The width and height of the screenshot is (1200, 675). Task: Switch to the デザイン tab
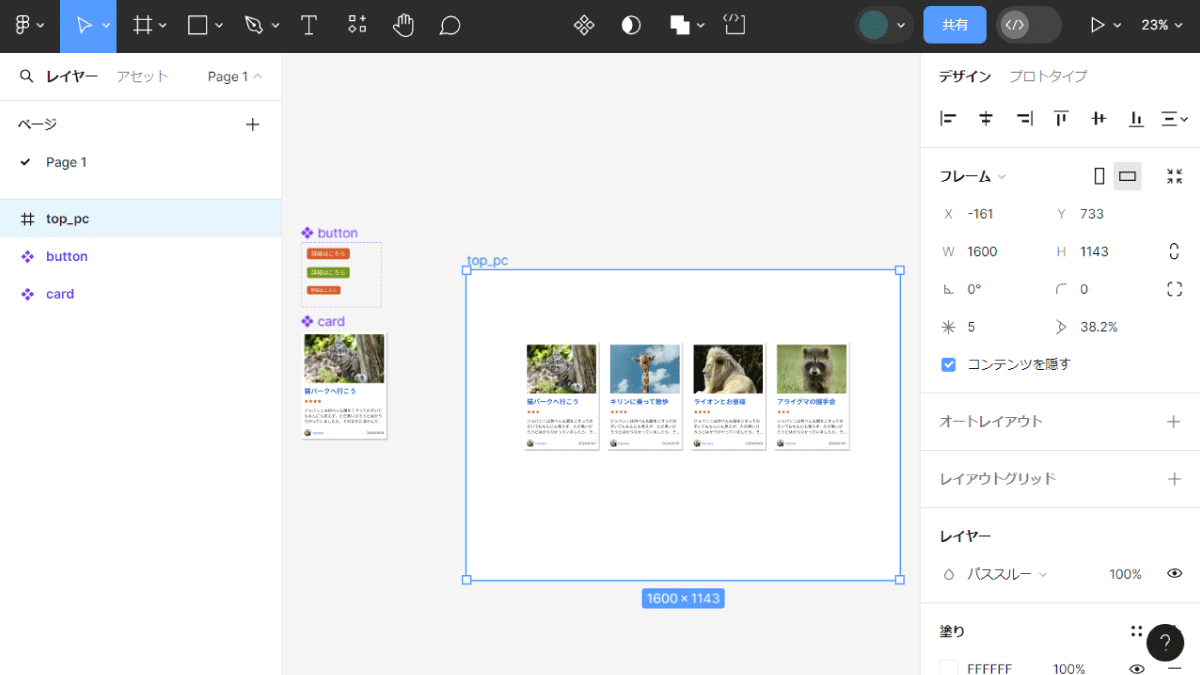pyautogui.click(x=965, y=76)
